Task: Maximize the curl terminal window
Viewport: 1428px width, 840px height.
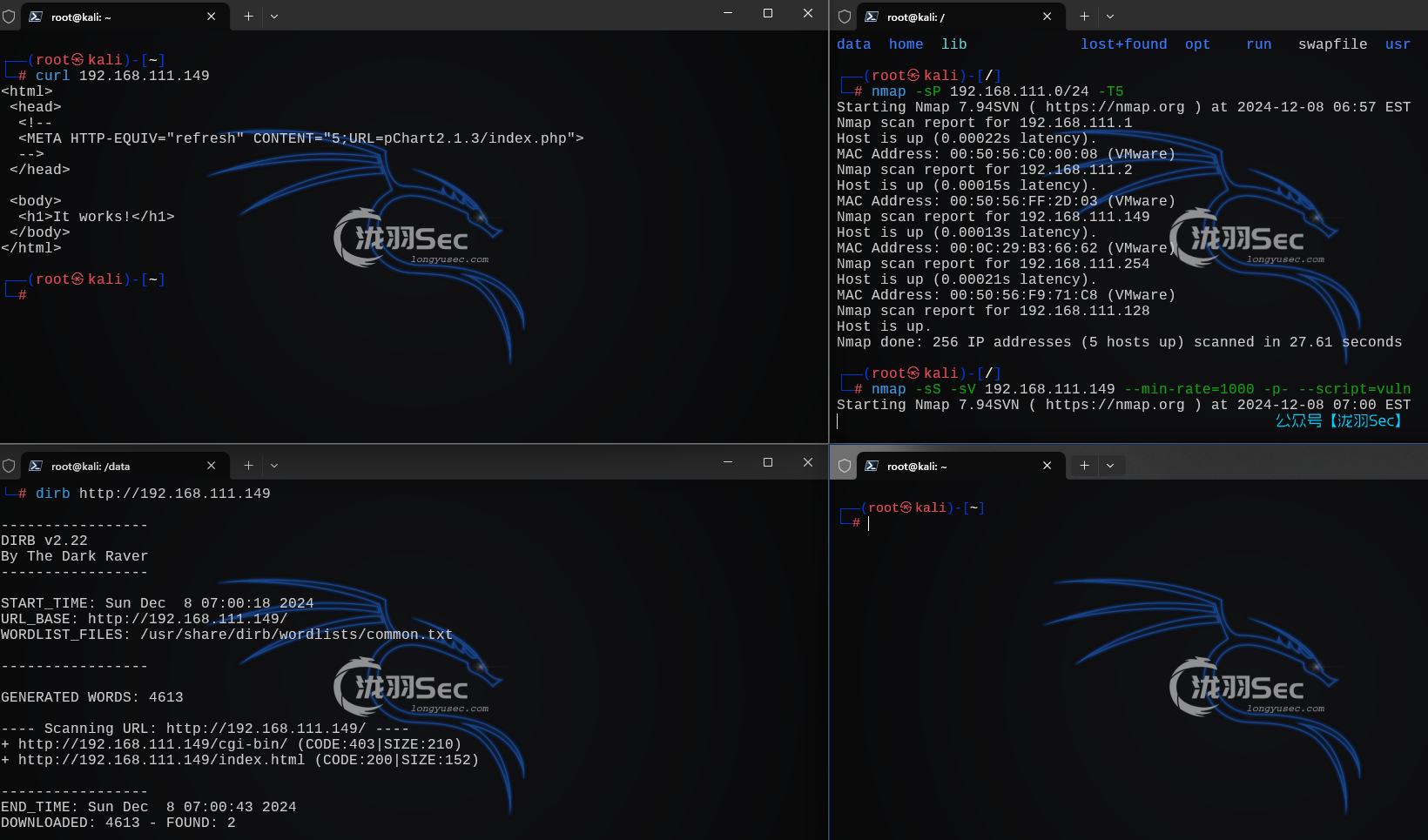Action: click(768, 13)
